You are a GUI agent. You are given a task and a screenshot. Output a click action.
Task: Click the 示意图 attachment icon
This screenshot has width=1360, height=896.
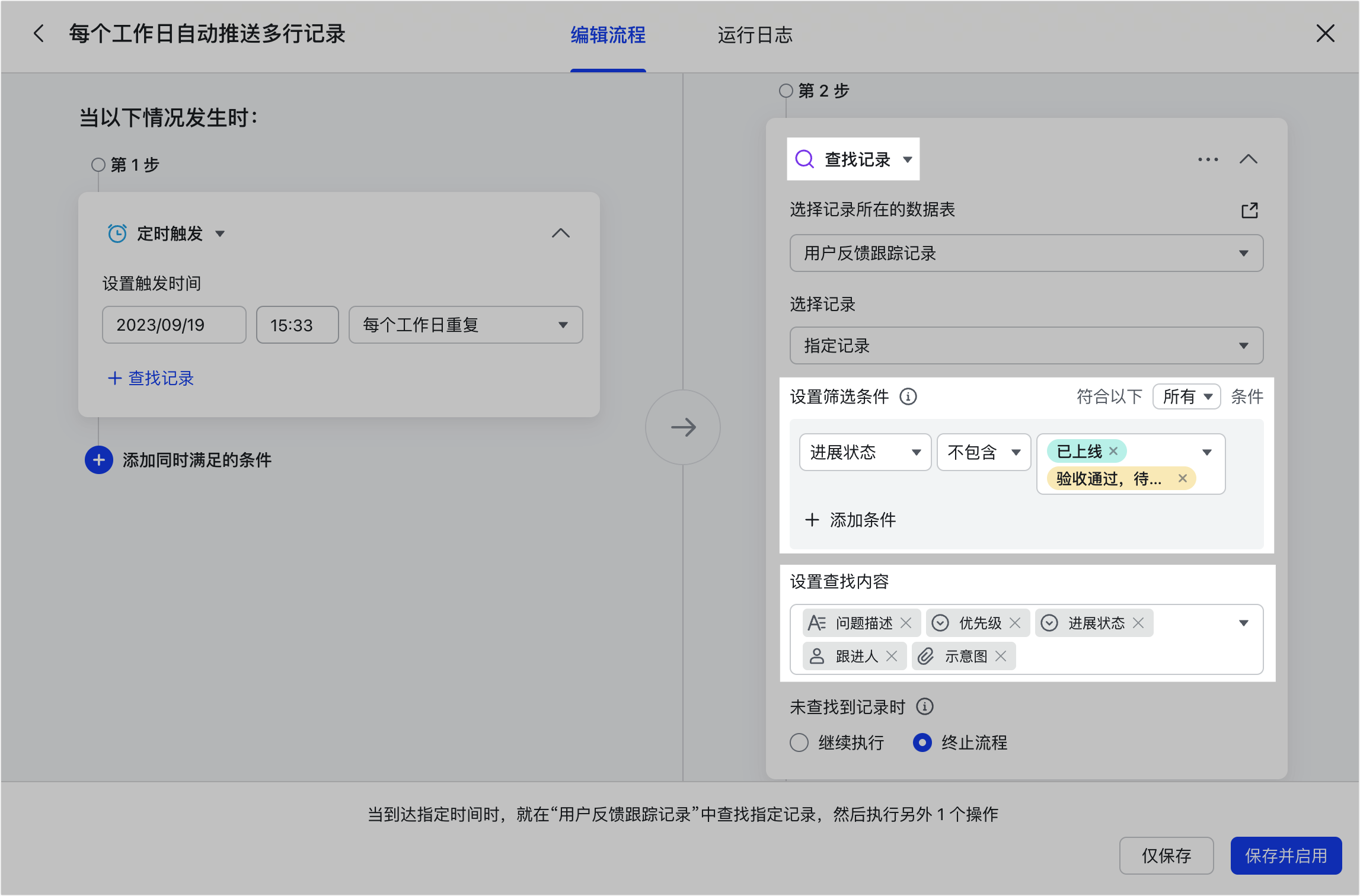click(926, 656)
